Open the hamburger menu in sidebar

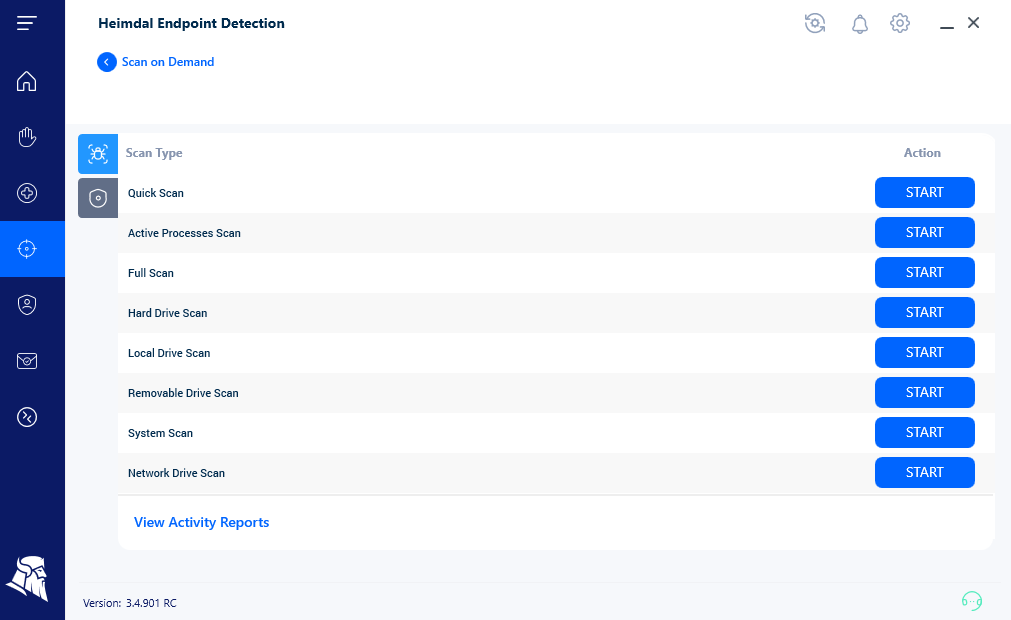pyautogui.click(x=26, y=23)
